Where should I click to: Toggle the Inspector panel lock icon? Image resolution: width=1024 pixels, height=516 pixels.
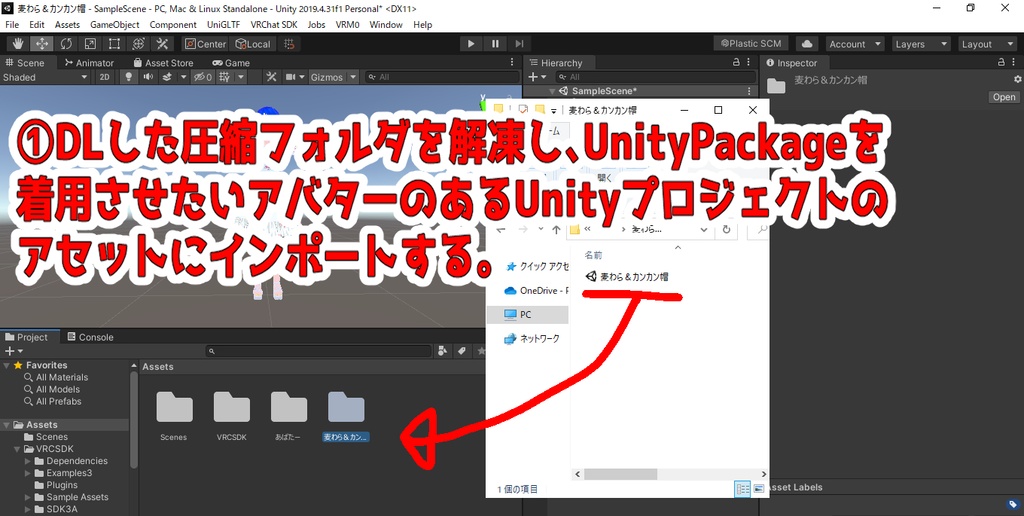click(1002, 62)
